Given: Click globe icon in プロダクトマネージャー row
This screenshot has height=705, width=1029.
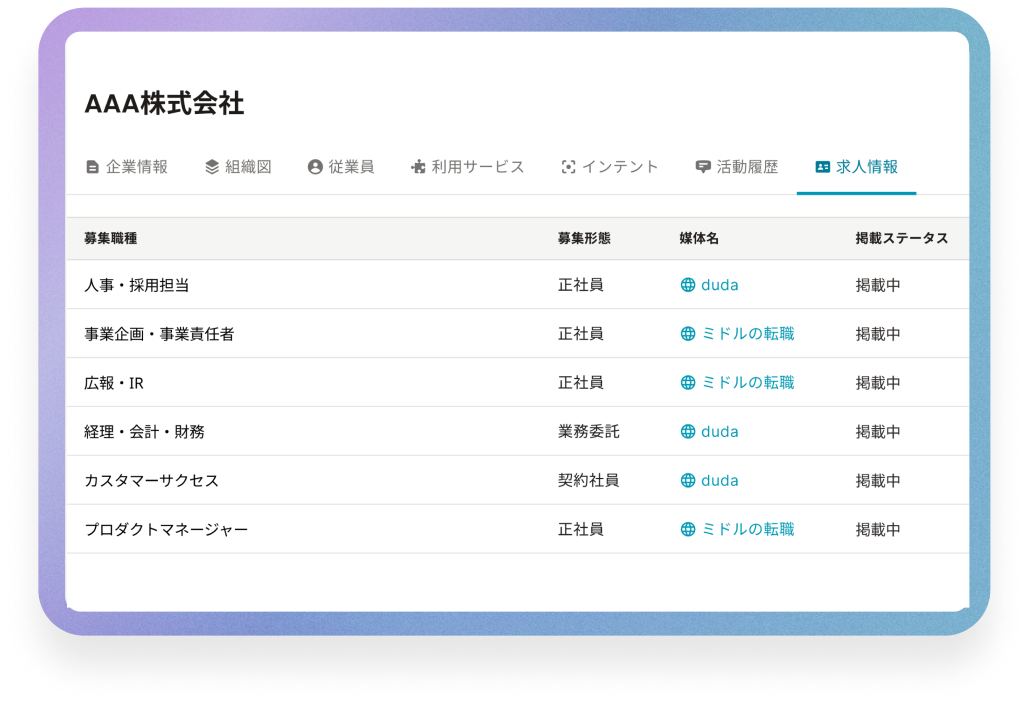Looking at the screenshot, I should [x=688, y=529].
